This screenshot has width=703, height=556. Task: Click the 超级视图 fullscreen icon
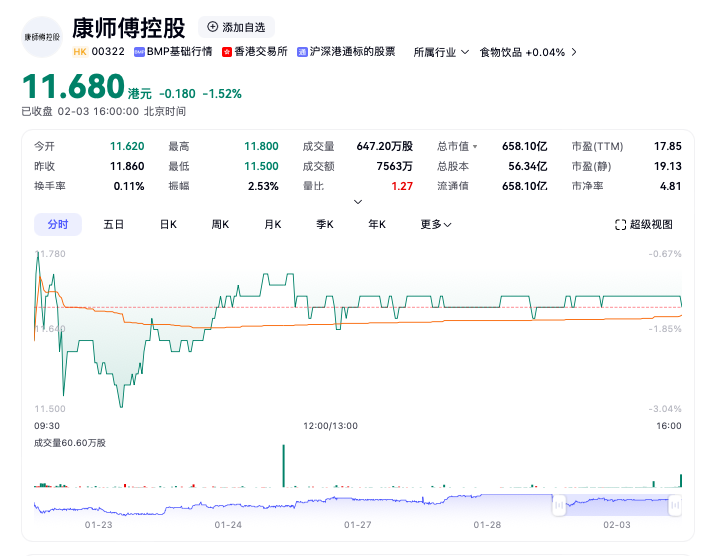tap(620, 225)
